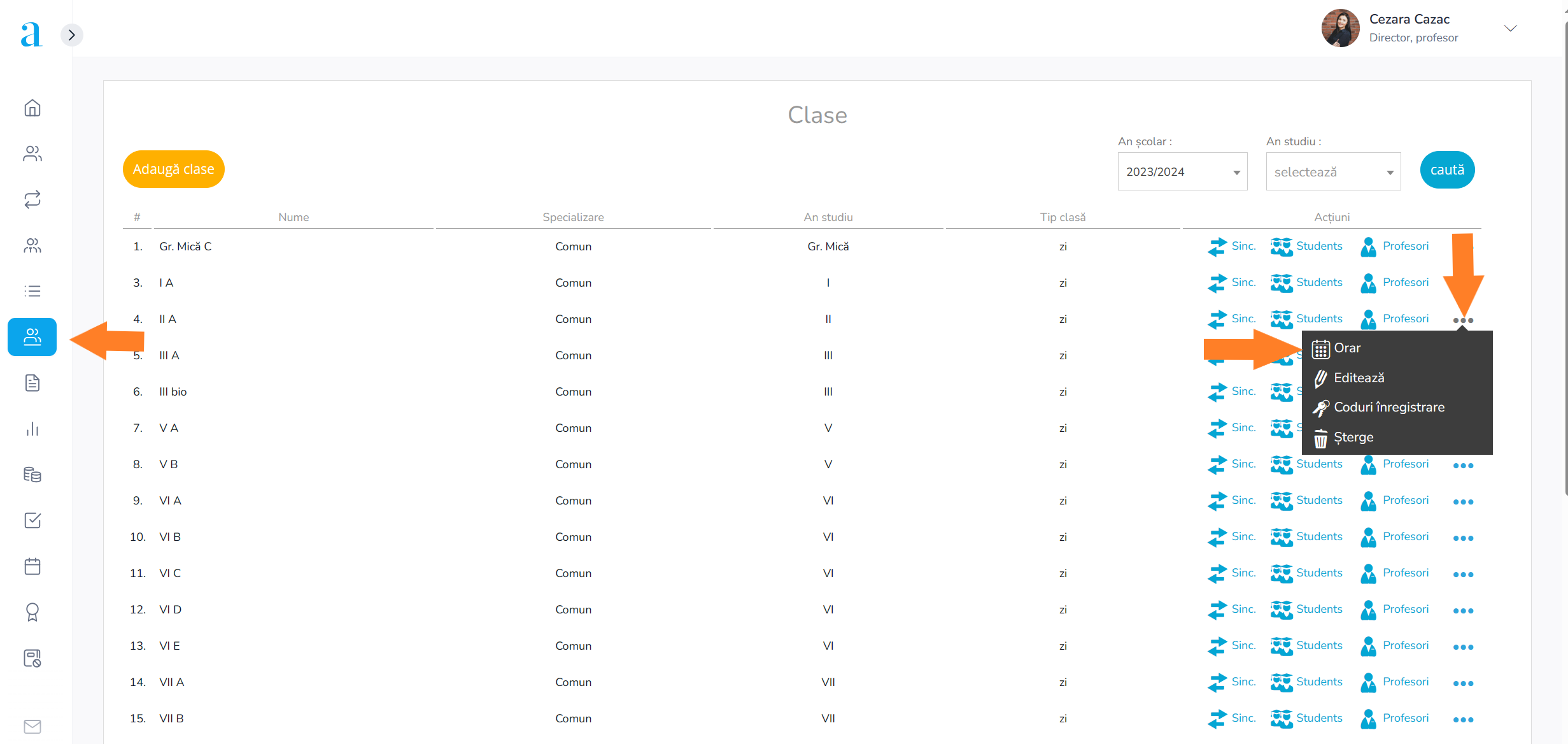Open the An școlar 2023/2024 dropdown
Screen dimensions: 1568x744
[1182, 171]
